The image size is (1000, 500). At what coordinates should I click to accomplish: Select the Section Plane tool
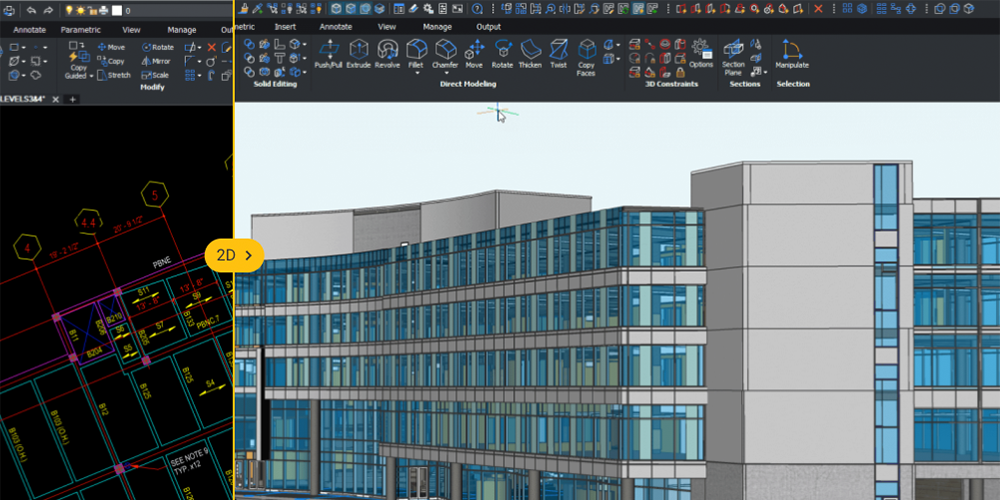pos(733,57)
